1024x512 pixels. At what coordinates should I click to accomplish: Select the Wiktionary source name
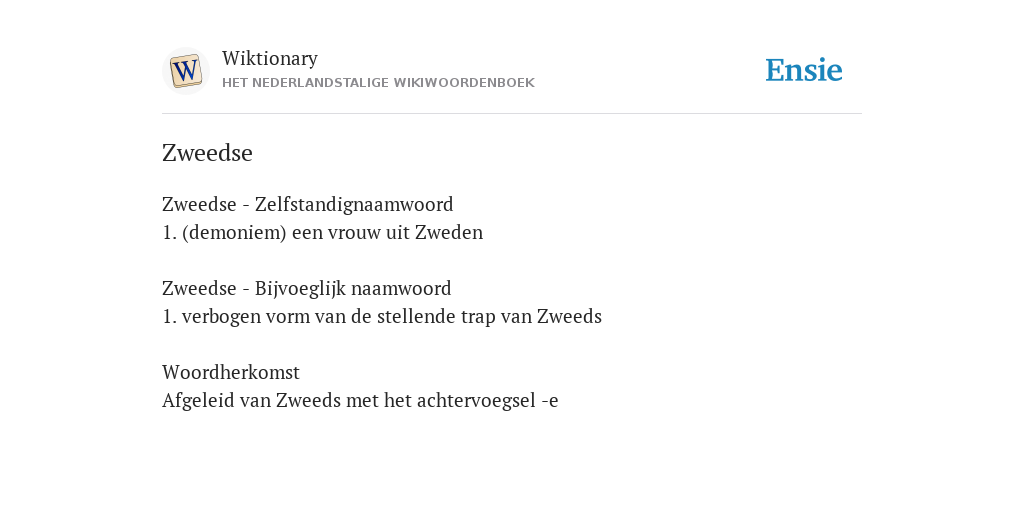[x=270, y=58]
